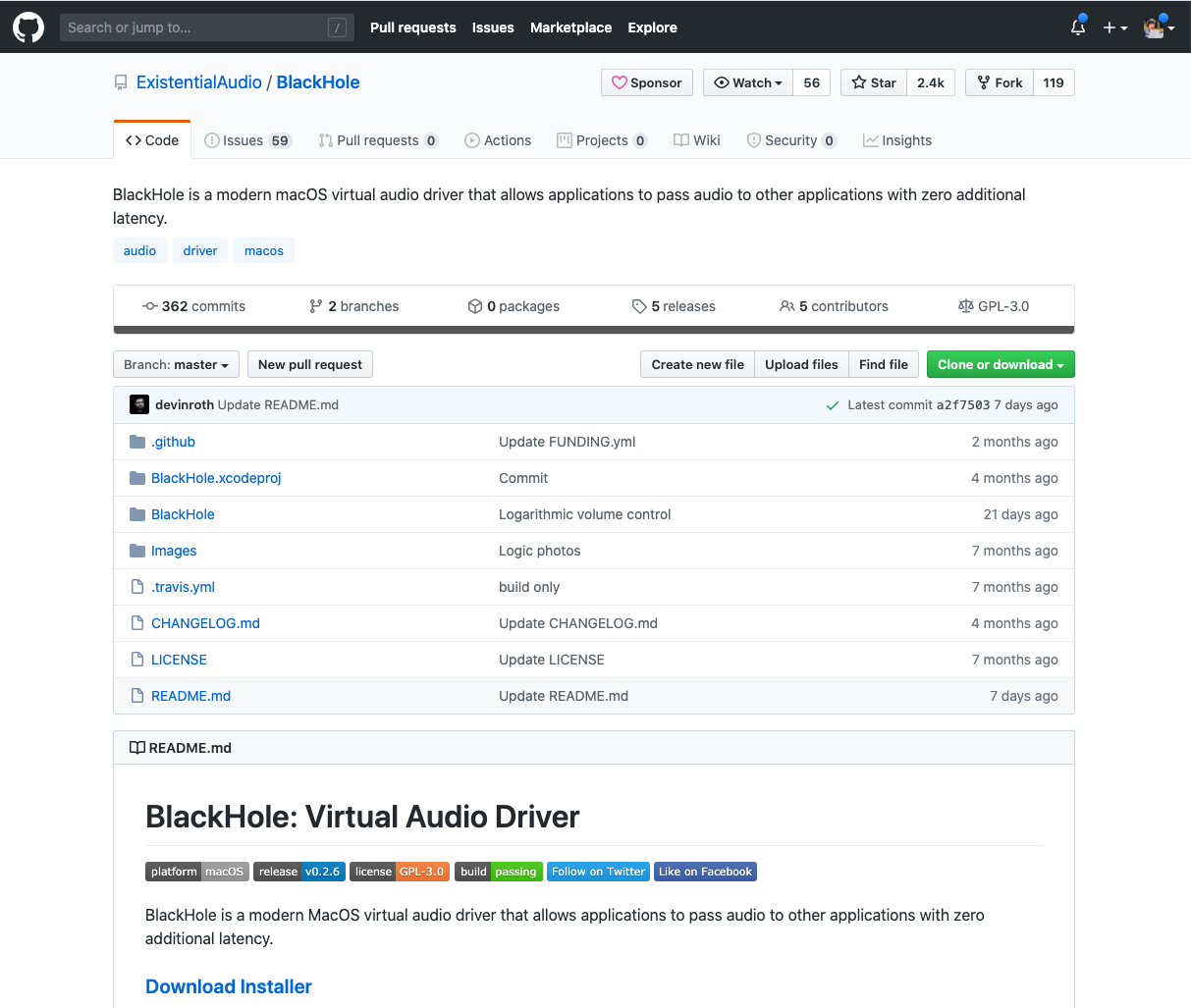The width and height of the screenshot is (1191, 1008).
Task: Focus the Search or jump to field
Action: [205, 27]
